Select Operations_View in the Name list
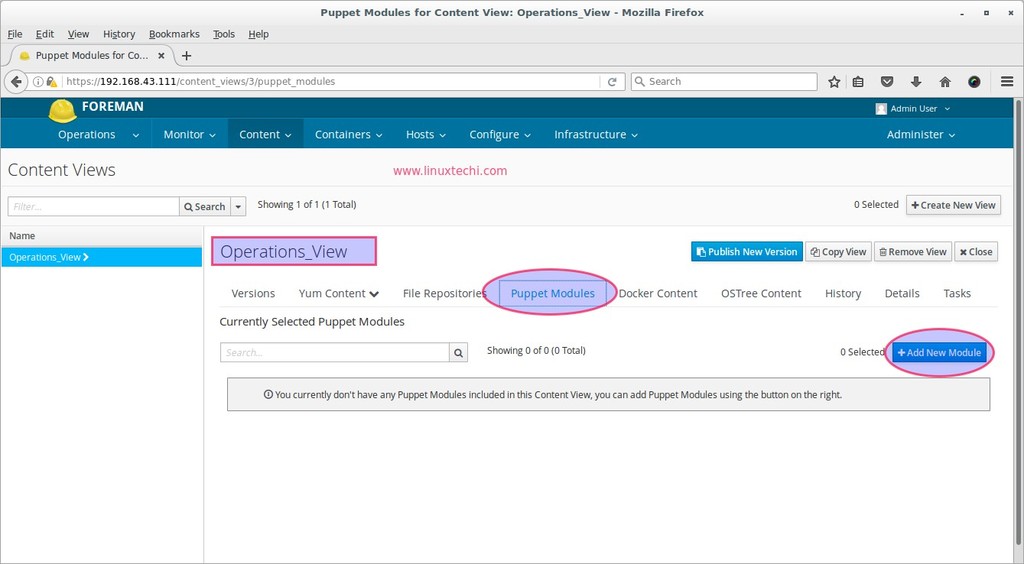The image size is (1024, 564). click(102, 257)
